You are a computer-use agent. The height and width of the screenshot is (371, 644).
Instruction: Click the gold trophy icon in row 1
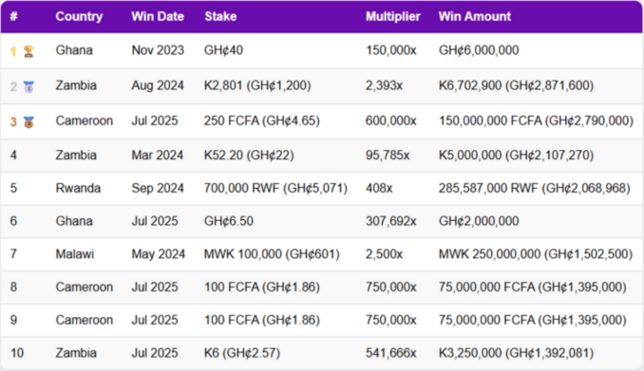click(28, 51)
